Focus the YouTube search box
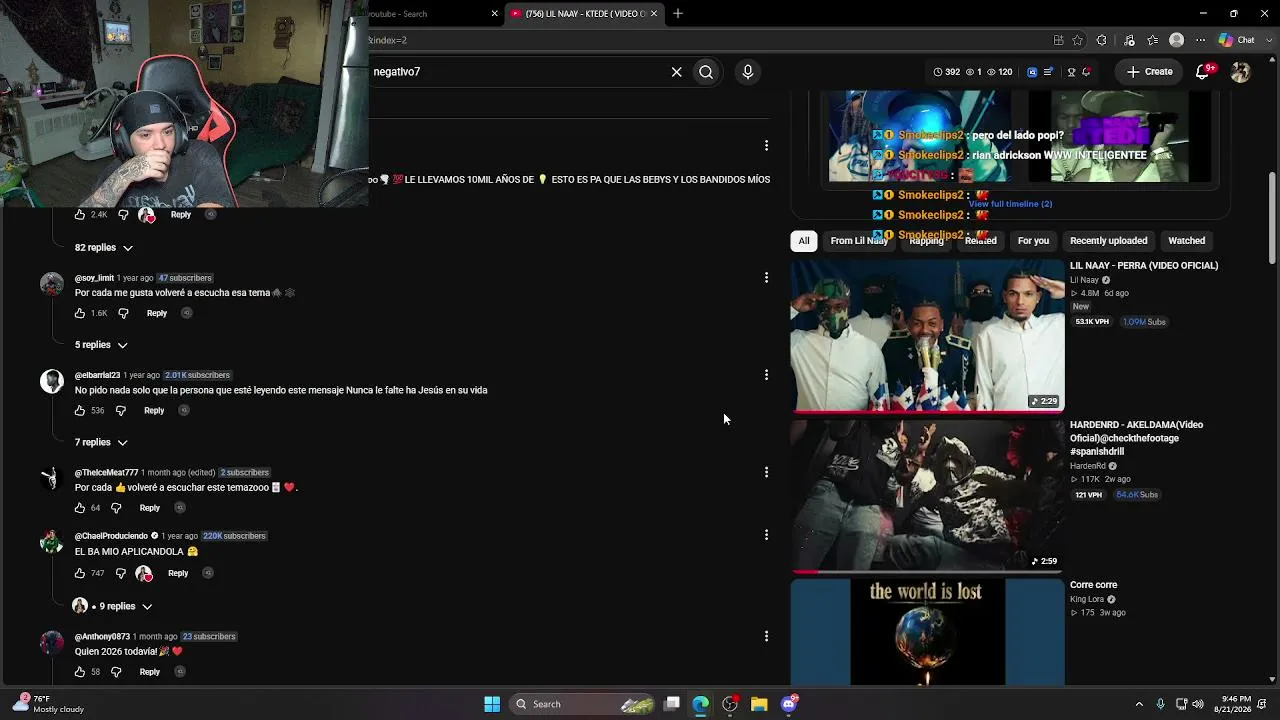Viewport: 1280px width, 720px height. tap(518, 72)
